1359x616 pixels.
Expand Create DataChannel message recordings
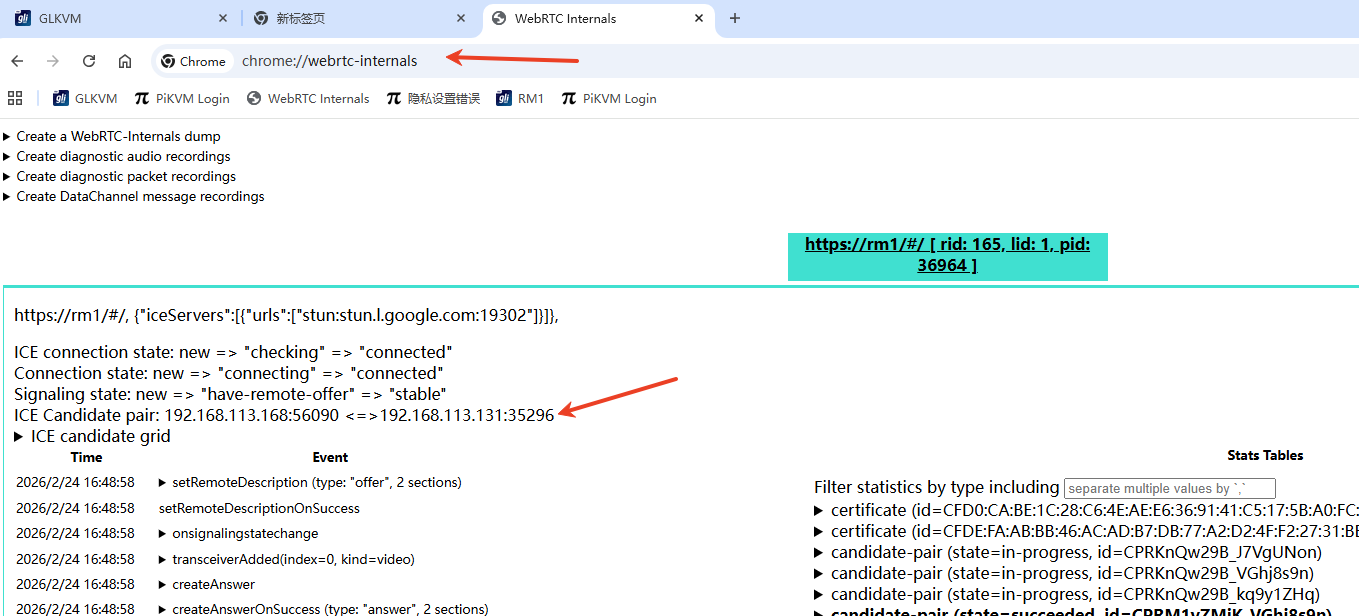(140, 196)
